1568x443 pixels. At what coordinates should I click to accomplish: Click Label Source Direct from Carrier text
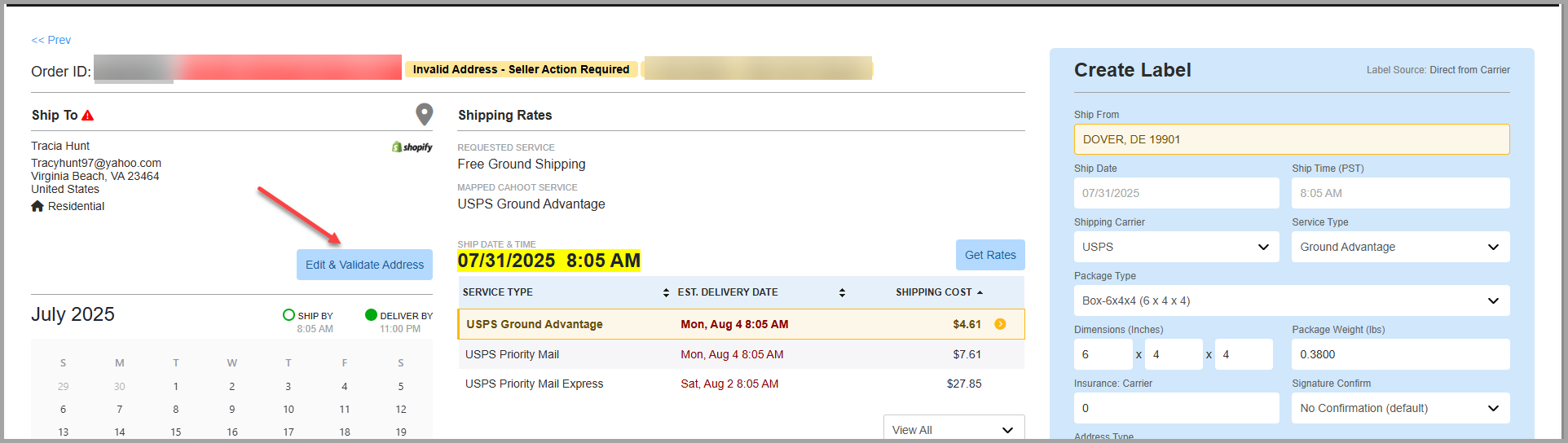tap(1438, 70)
